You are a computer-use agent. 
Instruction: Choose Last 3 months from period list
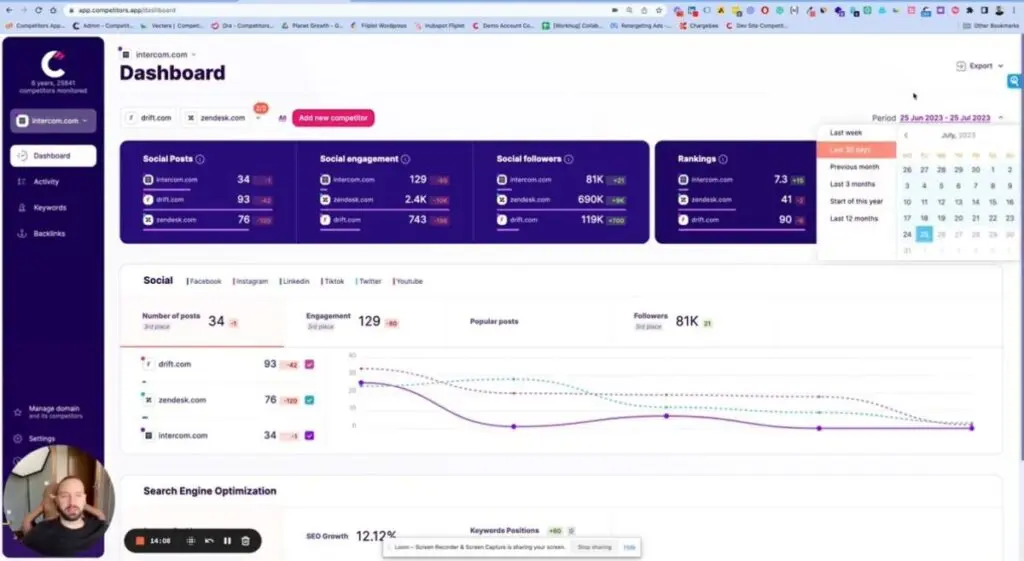[x=852, y=184]
